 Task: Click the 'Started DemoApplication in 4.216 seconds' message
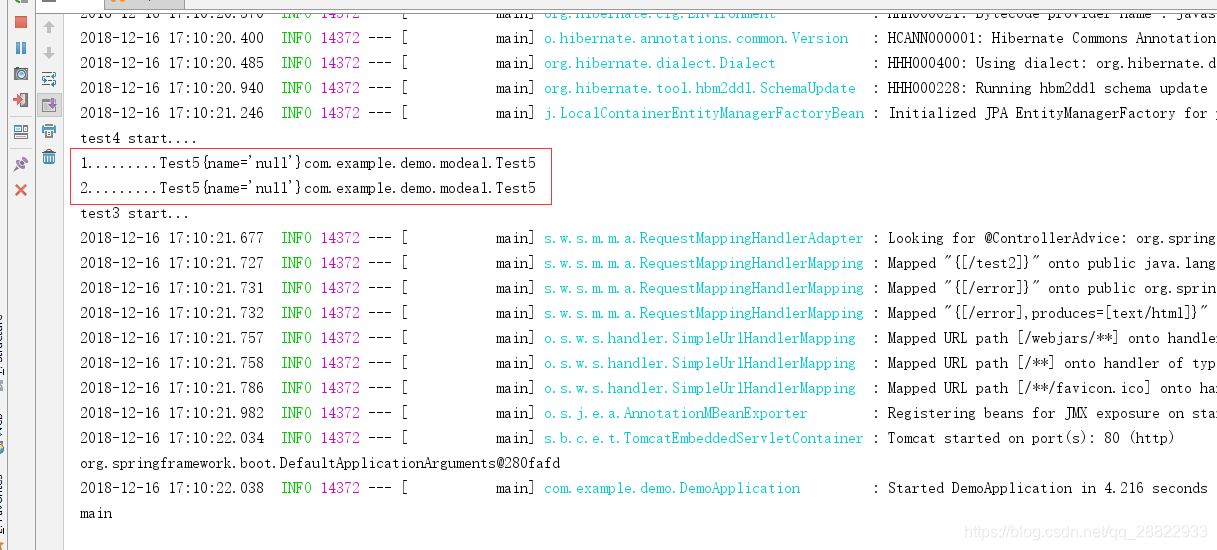(x=1048, y=488)
